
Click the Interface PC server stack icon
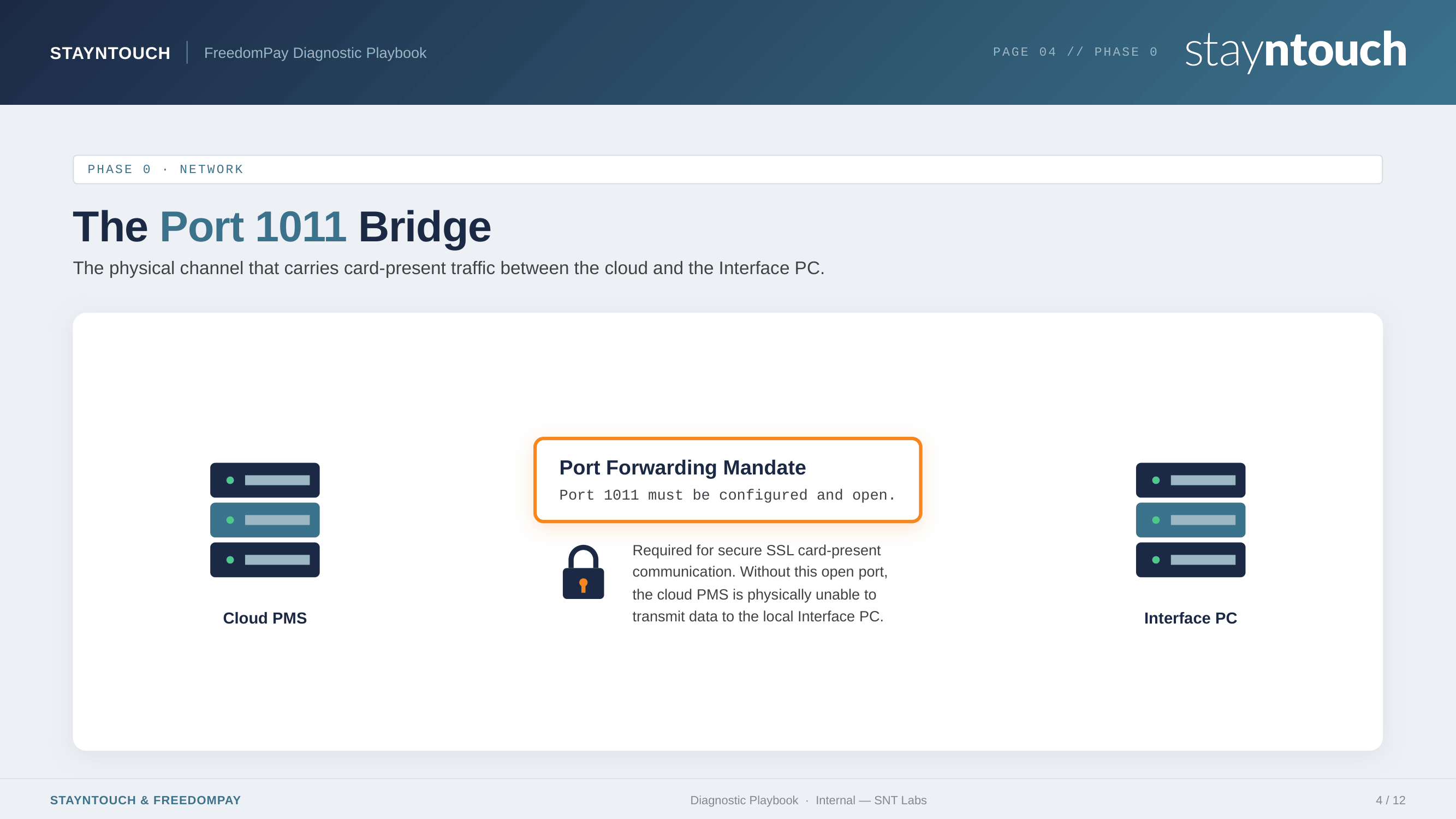[x=1190, y=519]
